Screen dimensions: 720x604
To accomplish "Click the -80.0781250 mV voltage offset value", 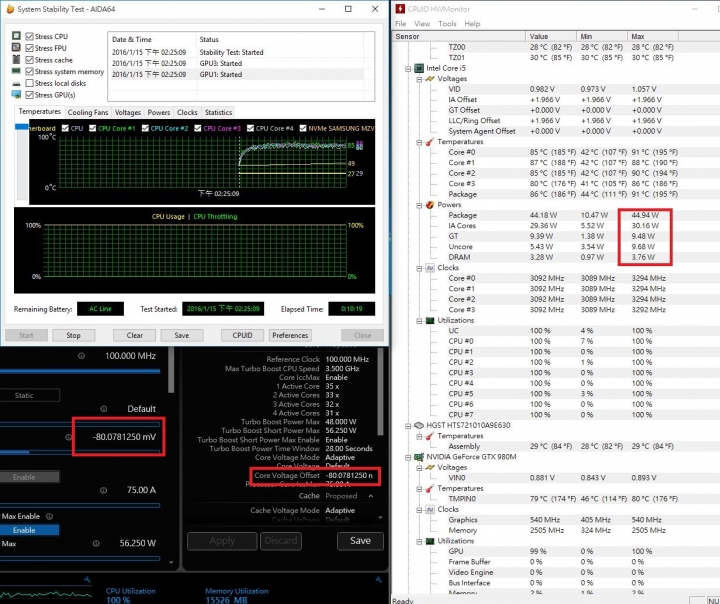I will [124, 437].
